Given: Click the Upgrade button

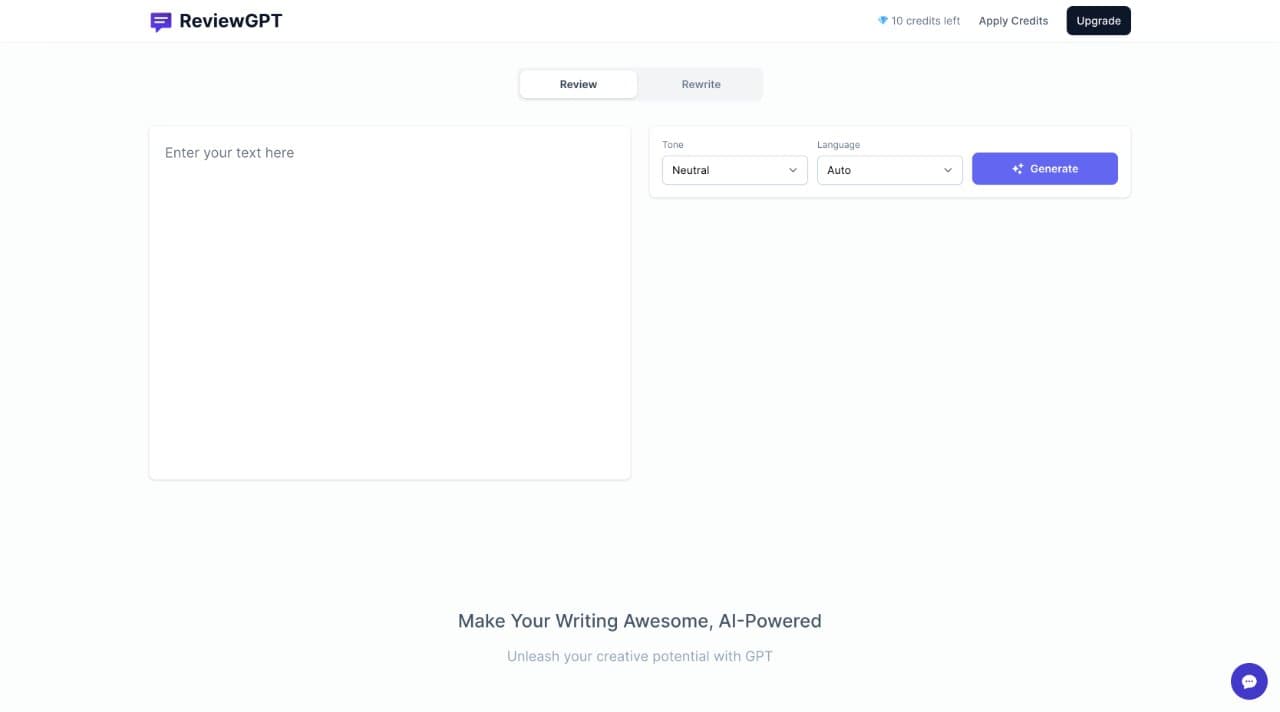Looking at the screenshot, I should click(1098, 21).
